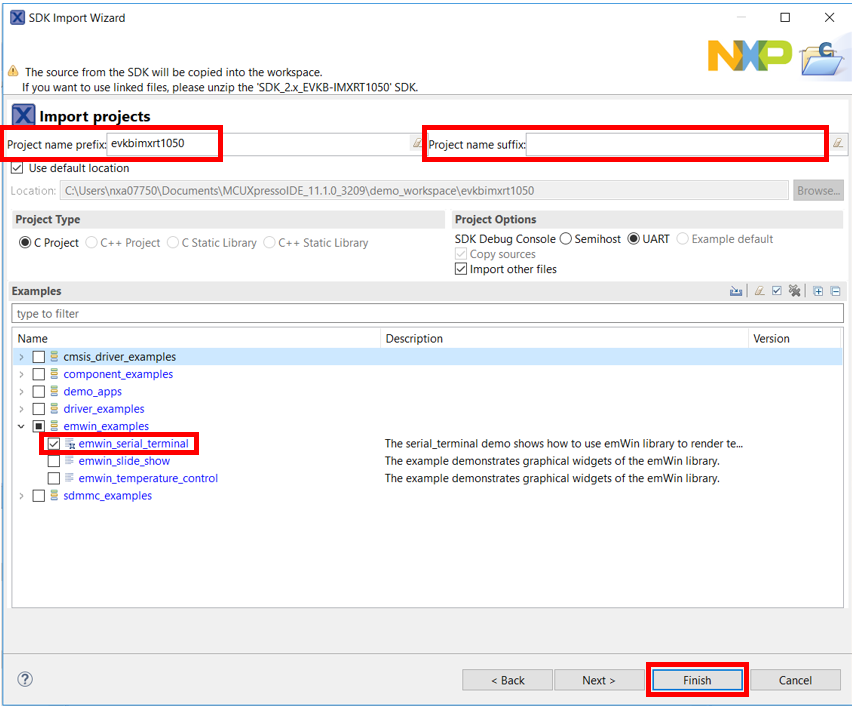The height and width of the screenshot is (706, 852).
Task: Maximize the SDK Import Wizard window
Action: pyautogui.click(x=785, y=17)
